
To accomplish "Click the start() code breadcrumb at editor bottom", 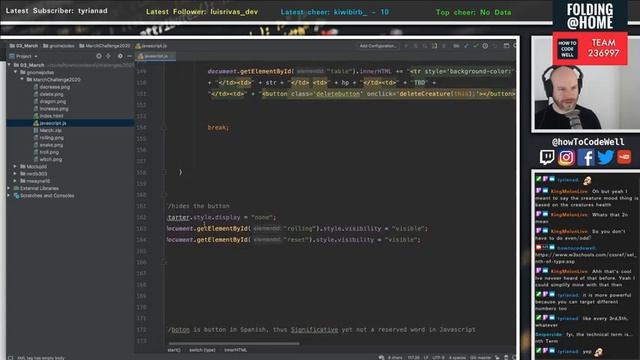I will pos(174,350).
